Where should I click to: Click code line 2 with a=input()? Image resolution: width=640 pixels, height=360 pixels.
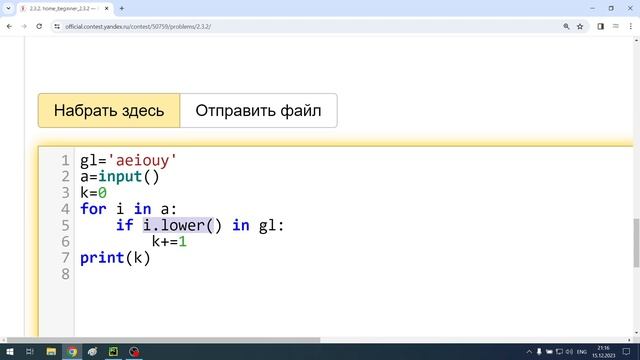tap(120, 176)
